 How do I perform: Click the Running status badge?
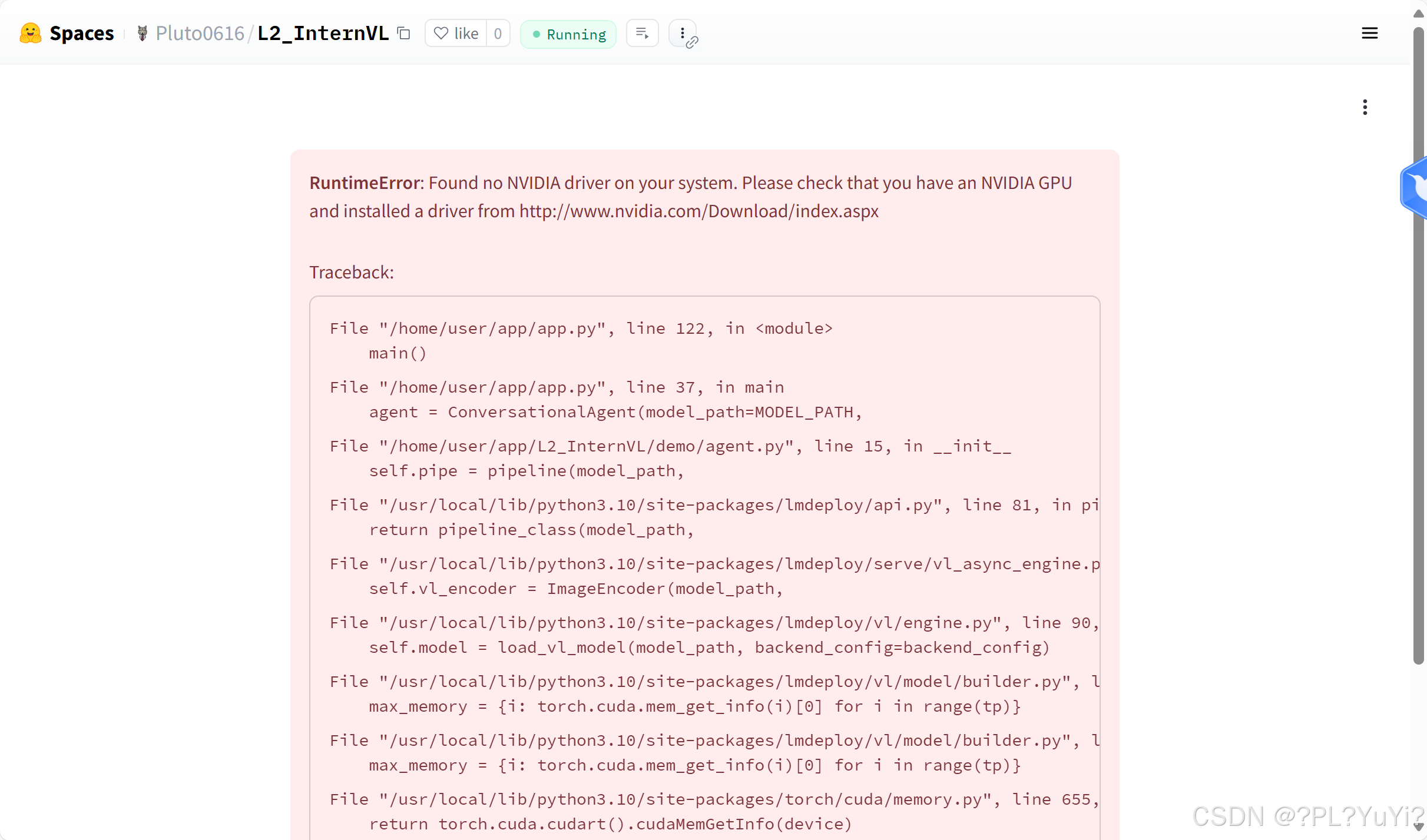(568, 35)
